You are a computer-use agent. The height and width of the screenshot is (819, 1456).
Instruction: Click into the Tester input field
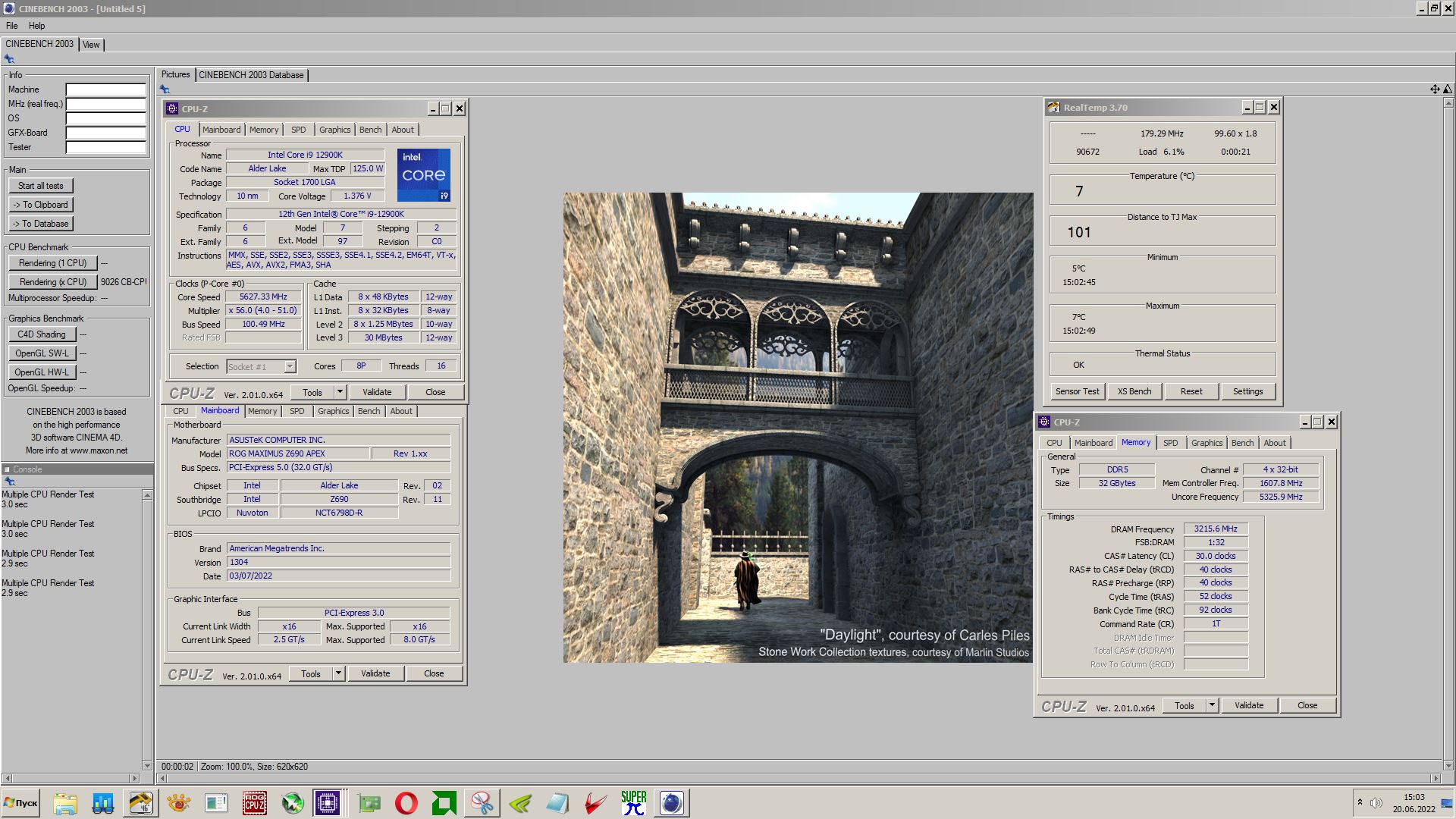tap(105, 147)
